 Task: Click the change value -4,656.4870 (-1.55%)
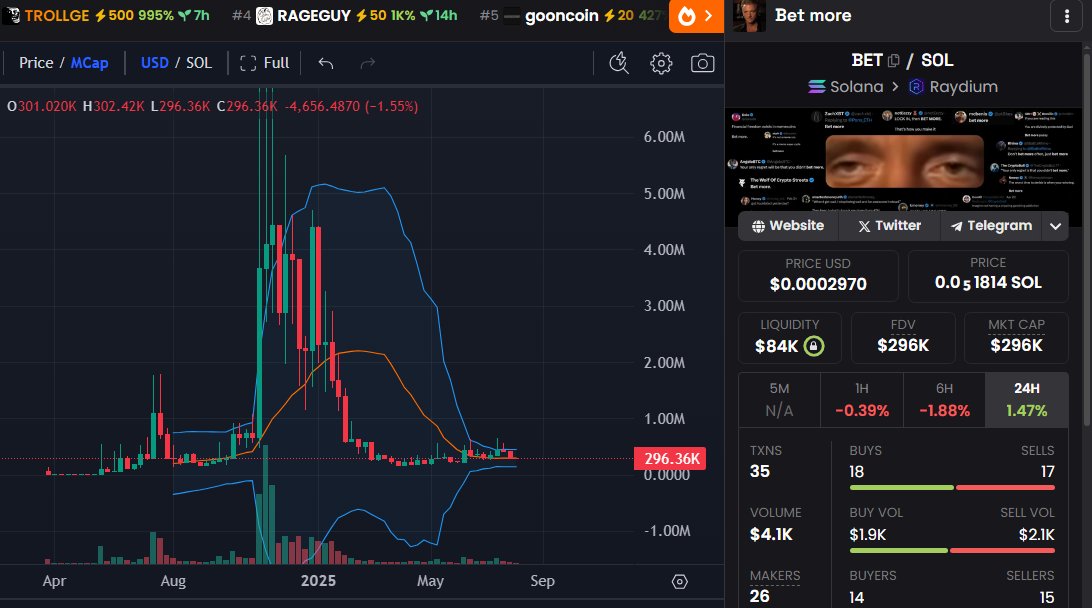point(352,107)
